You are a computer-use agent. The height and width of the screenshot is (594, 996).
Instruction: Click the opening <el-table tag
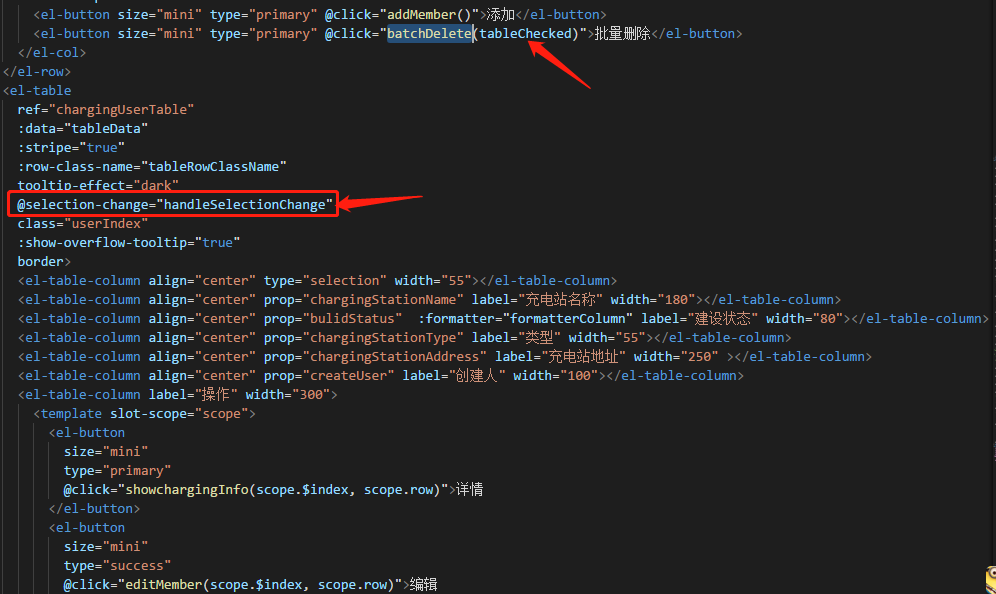(37, 91)
